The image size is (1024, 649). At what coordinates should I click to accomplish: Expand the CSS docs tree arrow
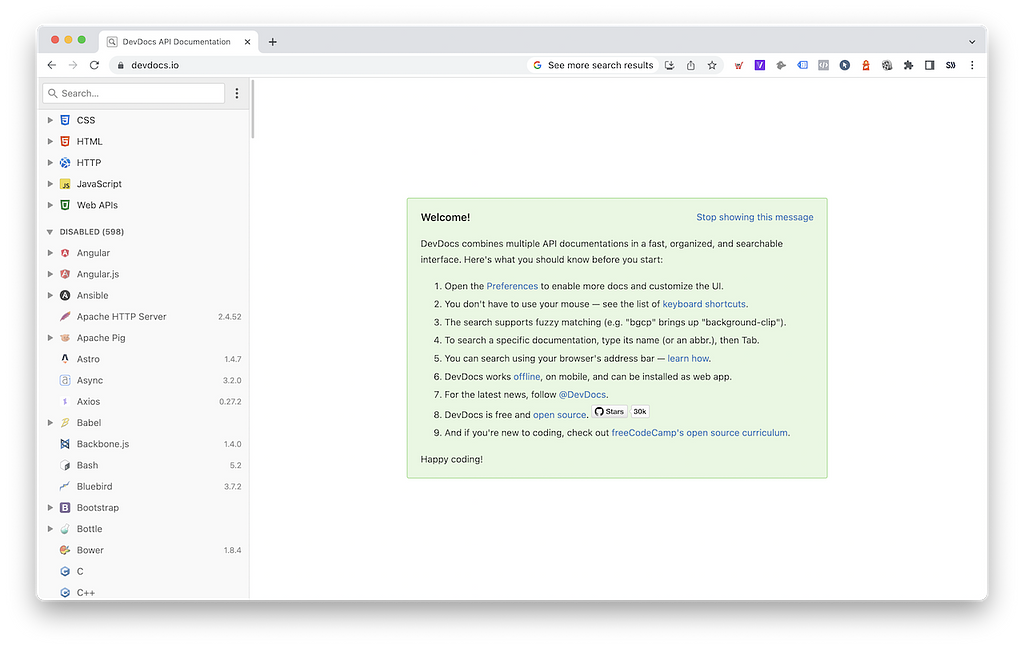point(50,120)
